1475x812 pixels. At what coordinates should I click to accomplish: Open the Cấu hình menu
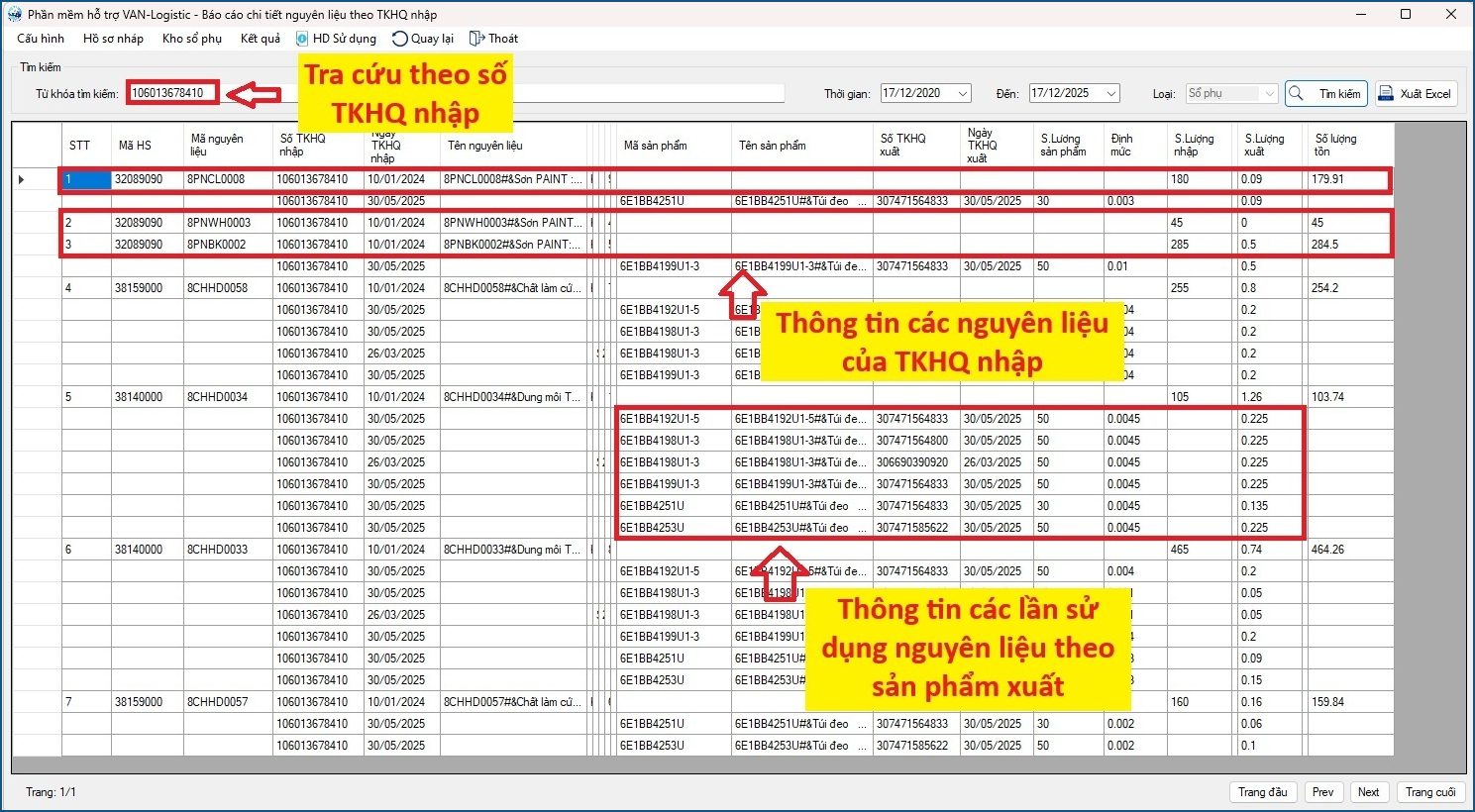(x=41, y=39)
